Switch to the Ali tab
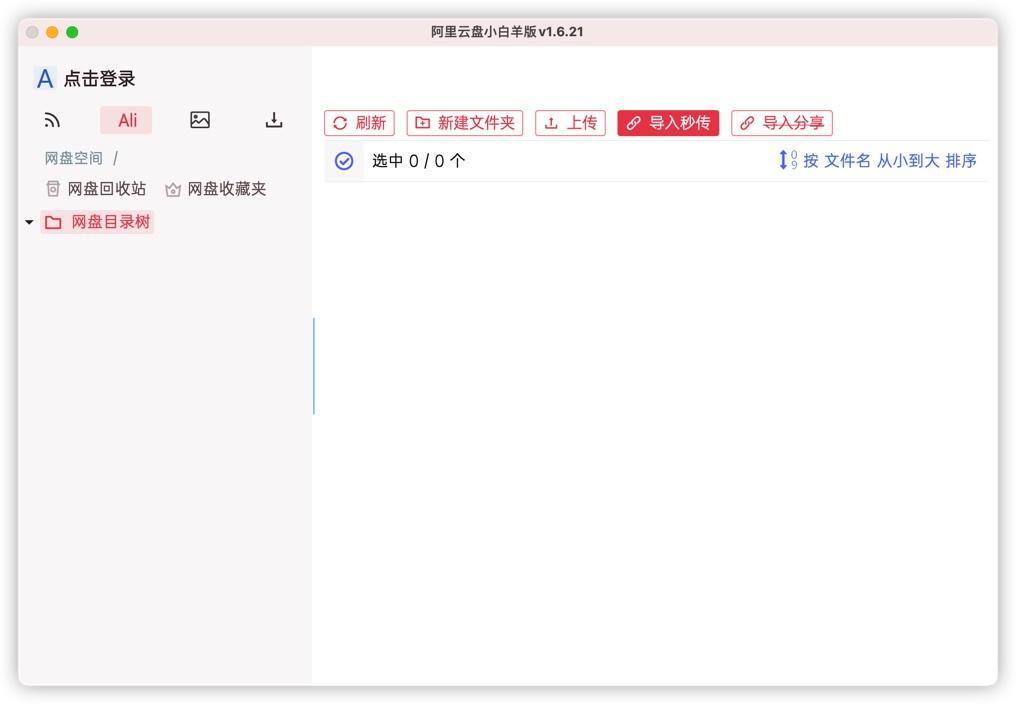 pos(126,120)
